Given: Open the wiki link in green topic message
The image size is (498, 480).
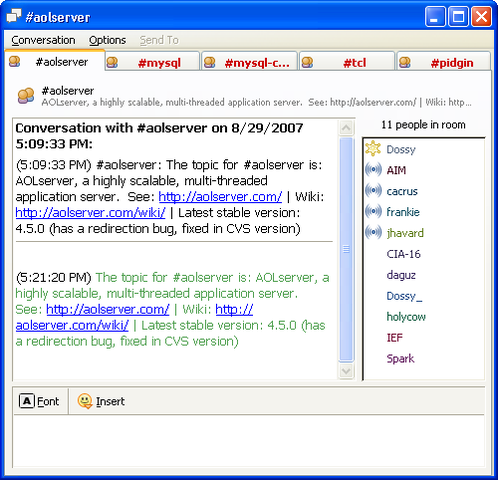Looking at the screenshot, I should 134,317.
